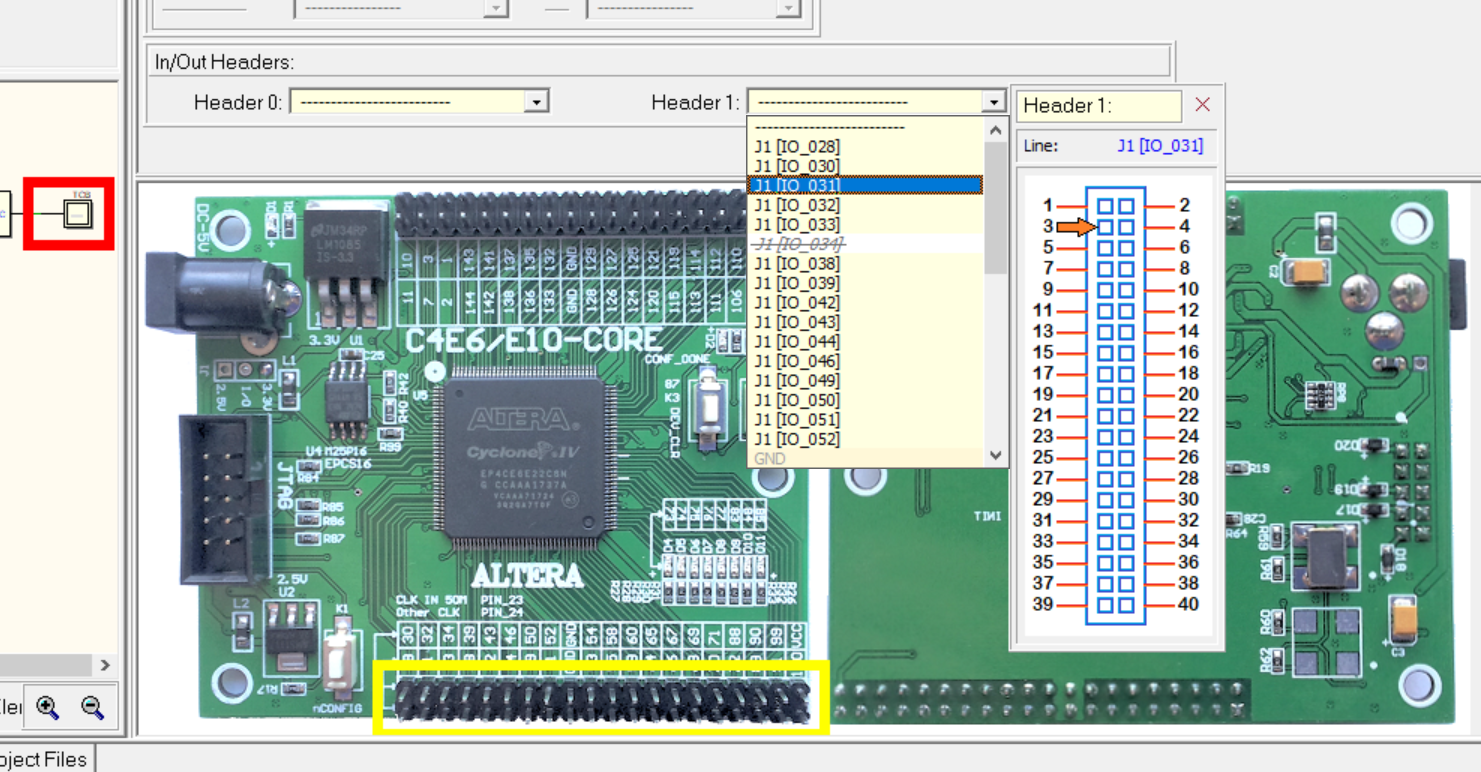Switch to the Project Files tab
1481x772 pixels.
43,759
